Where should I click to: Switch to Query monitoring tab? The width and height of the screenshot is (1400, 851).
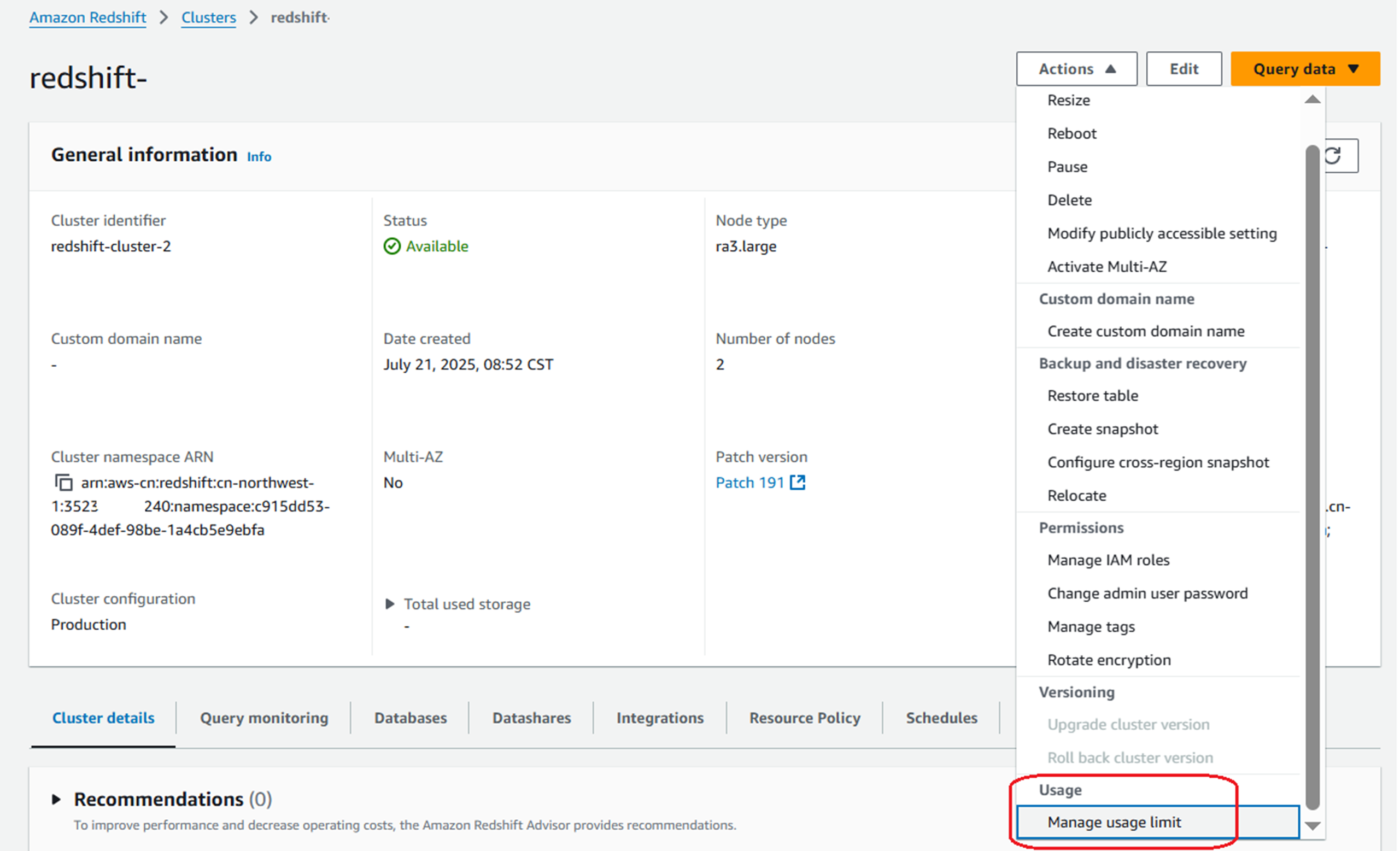263,718
